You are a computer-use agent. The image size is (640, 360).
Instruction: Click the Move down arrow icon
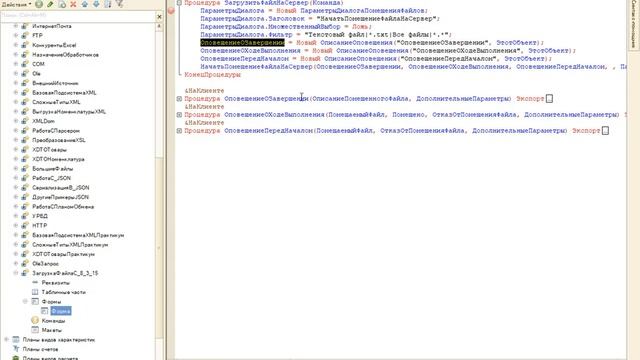click(x=96, y=4)
